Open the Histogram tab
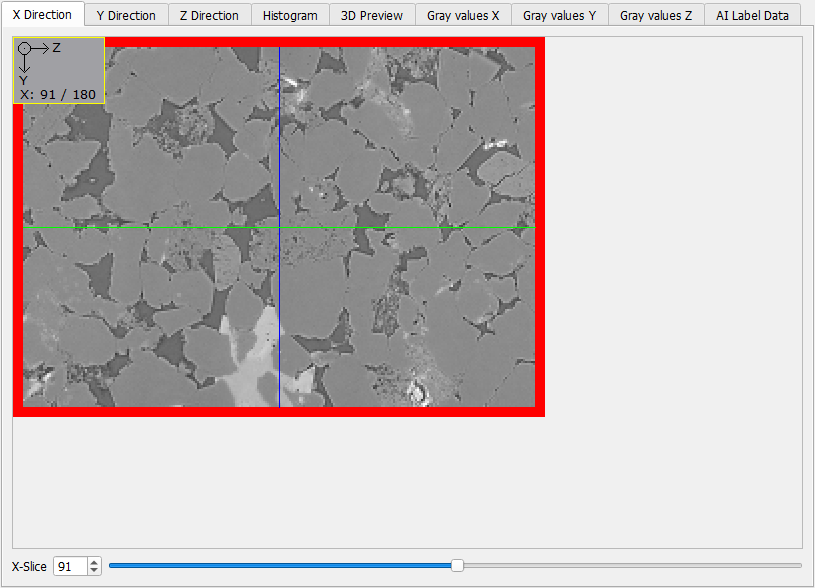The width and height of the screenshot is (815, 588). (x=290, y=15)
